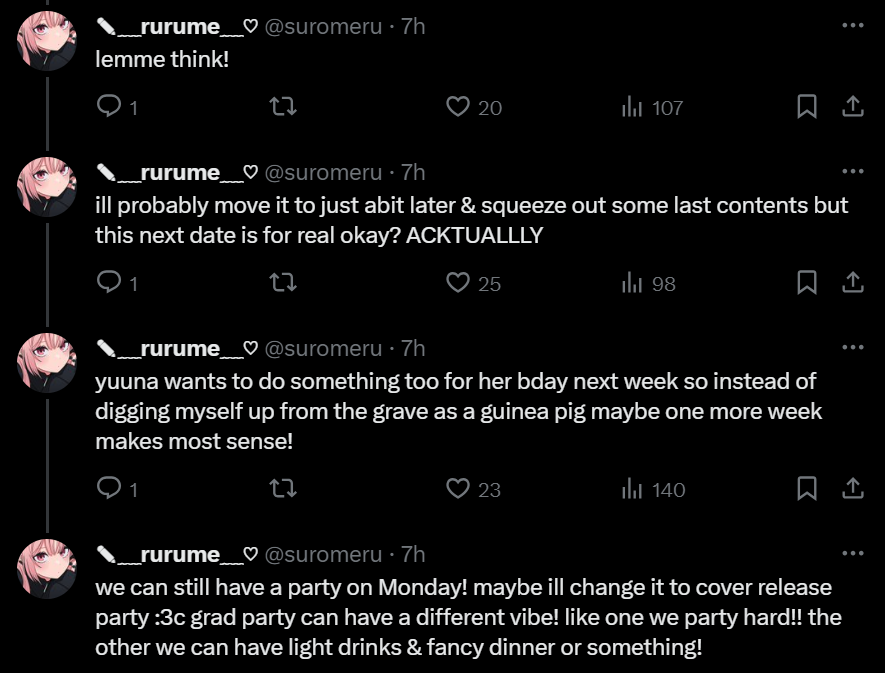The image size is (885, 673).
Task: Open @suromeru handle on Monday party tweet
Action: [x=323, y=554]
